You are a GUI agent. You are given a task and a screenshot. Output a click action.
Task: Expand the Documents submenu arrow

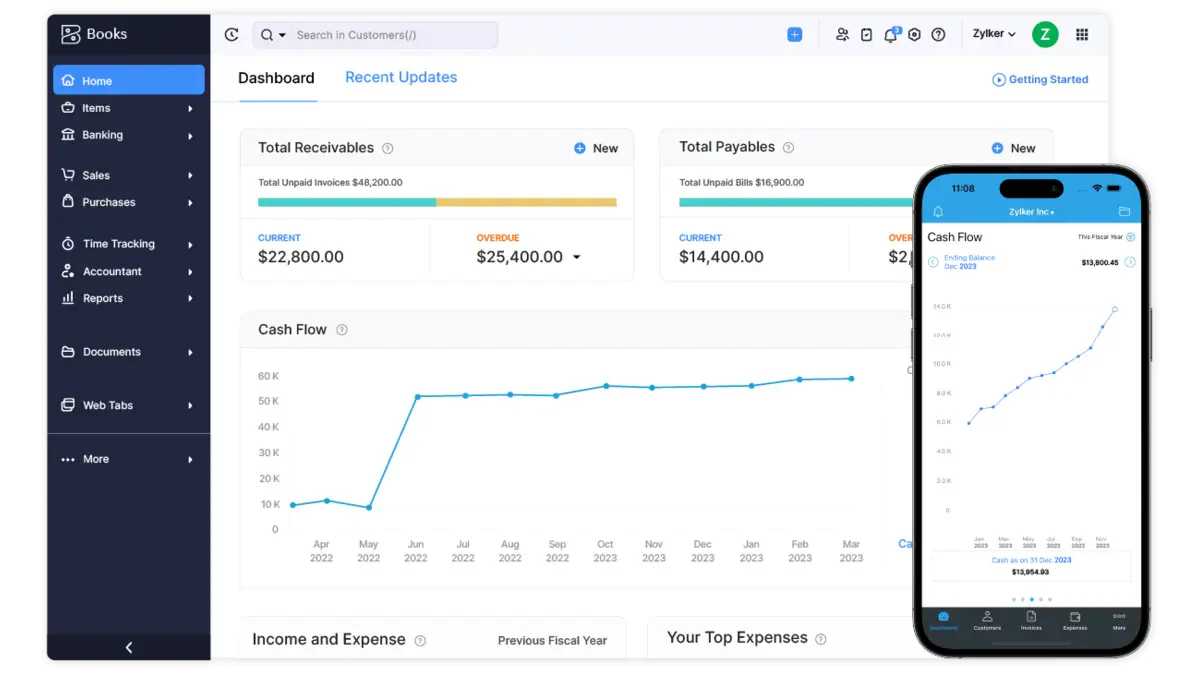pyautogui.click(x=190, y=352)
